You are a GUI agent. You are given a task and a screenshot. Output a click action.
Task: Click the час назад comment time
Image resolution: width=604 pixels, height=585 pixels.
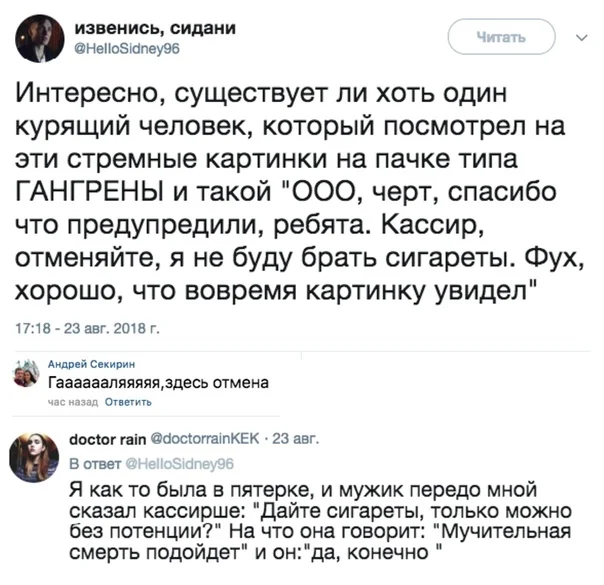tap(66, 403)
